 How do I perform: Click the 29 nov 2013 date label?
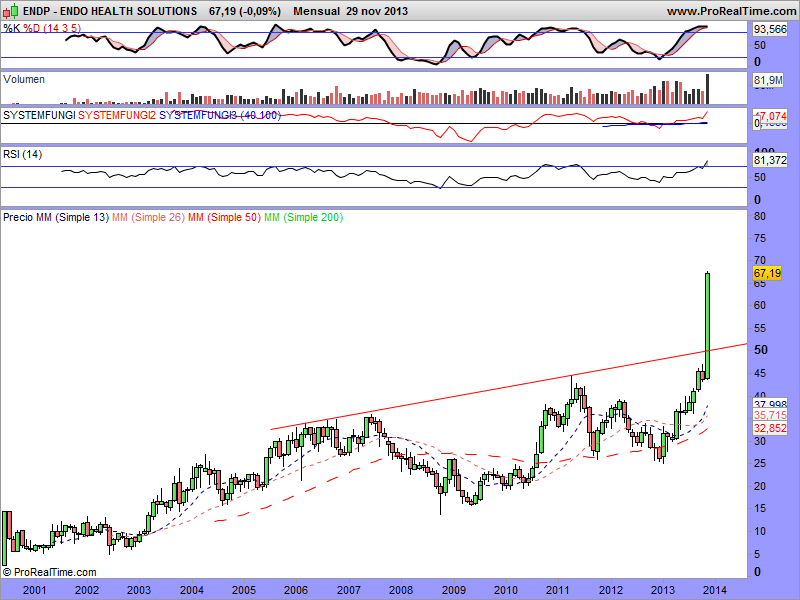377,11
